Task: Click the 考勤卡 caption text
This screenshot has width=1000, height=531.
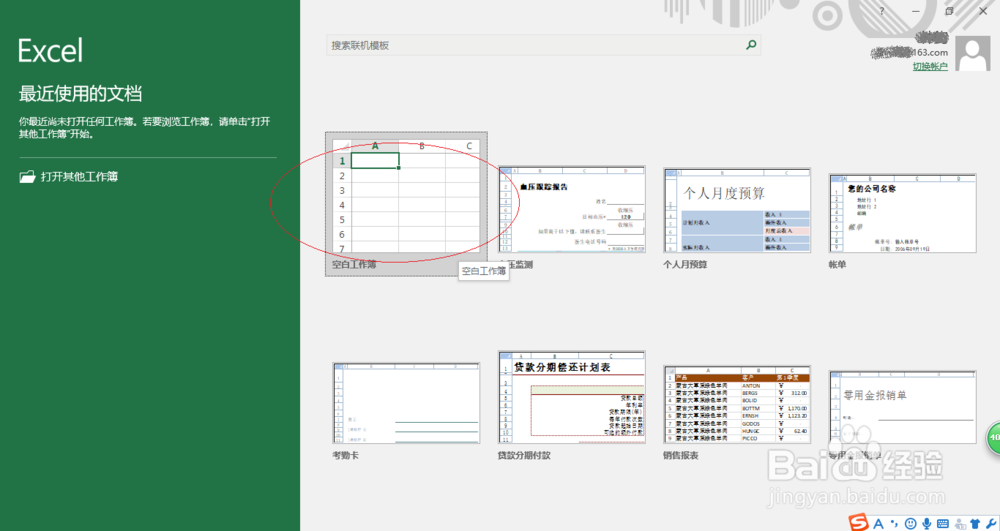Action: tap(345, 455)
